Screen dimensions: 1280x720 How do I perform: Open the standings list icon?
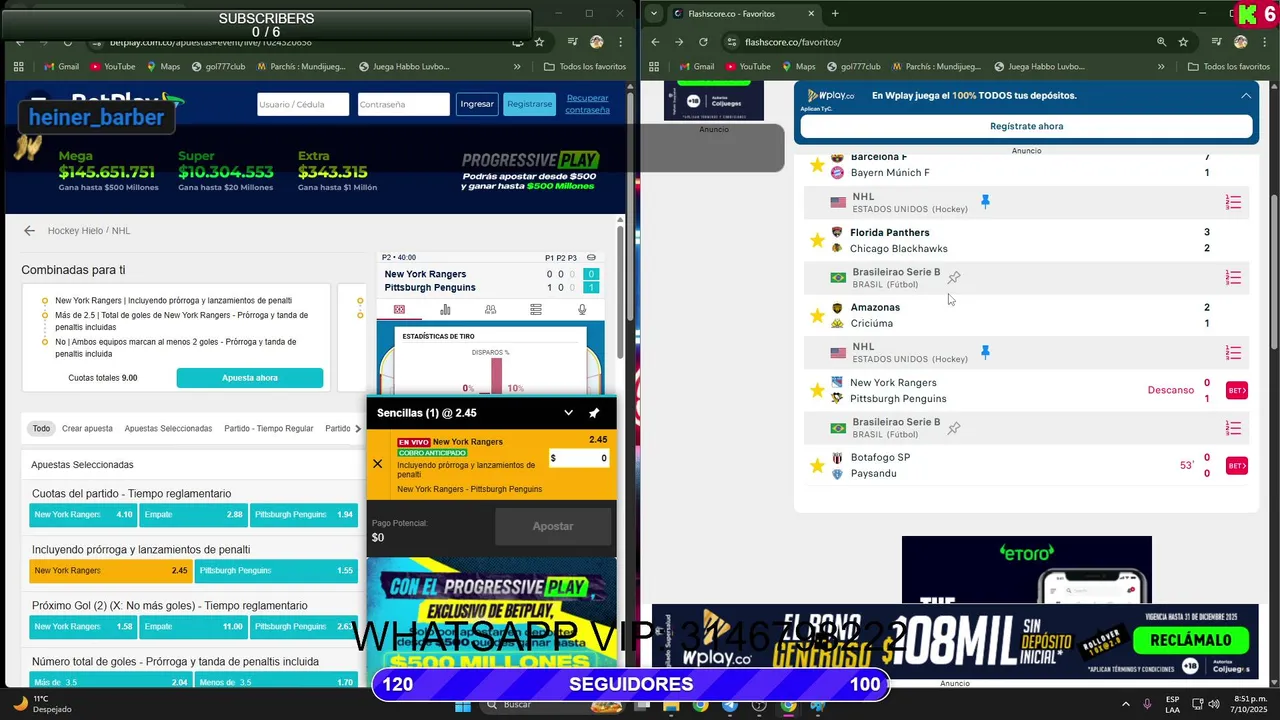(x=536, y=310)
